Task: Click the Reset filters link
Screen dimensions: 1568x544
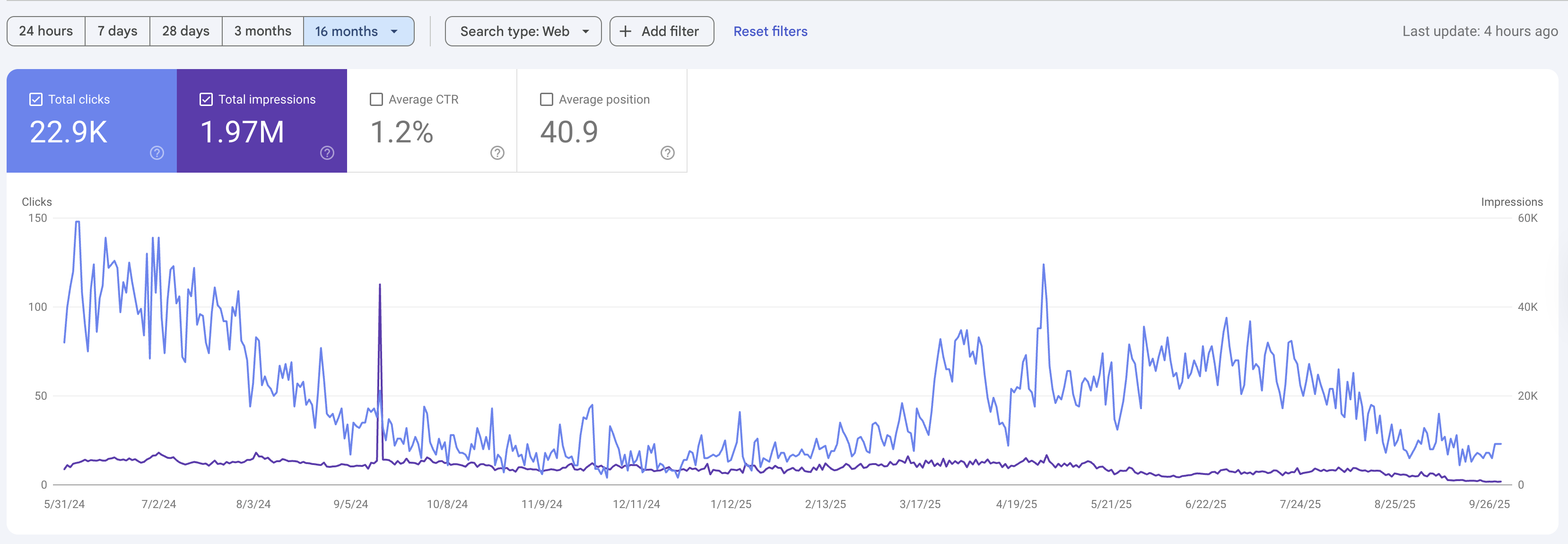Action: (x=770, y=32)
